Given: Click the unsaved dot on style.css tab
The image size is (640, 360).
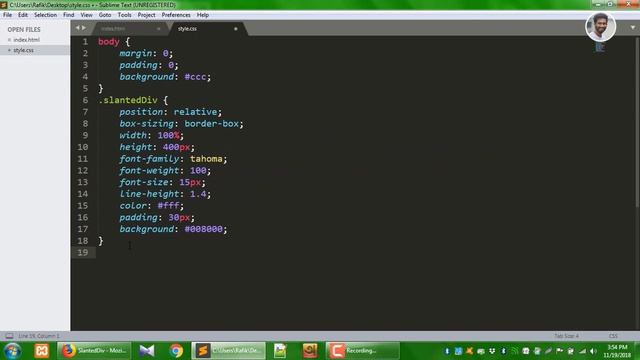Looking at the screenshot, I should 236,29.
